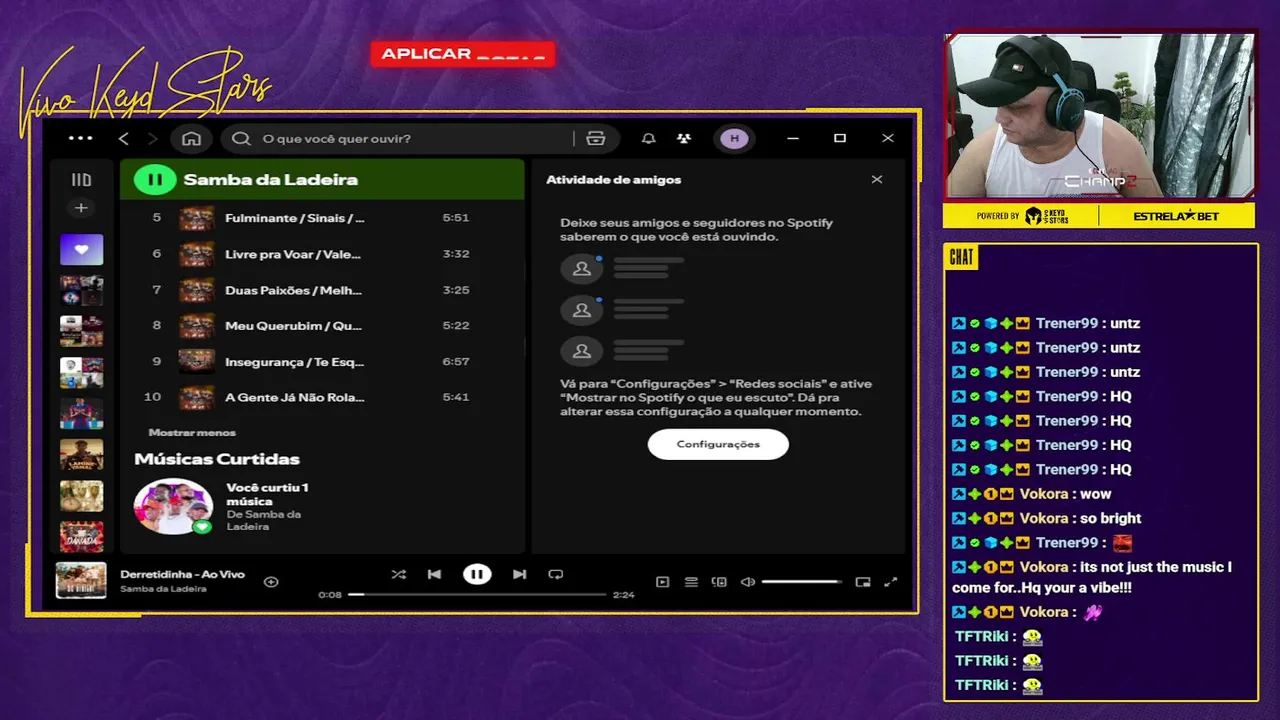1280x720 pixels.
Task: Open the Spotify Home button
Action: tap(191, 138)
